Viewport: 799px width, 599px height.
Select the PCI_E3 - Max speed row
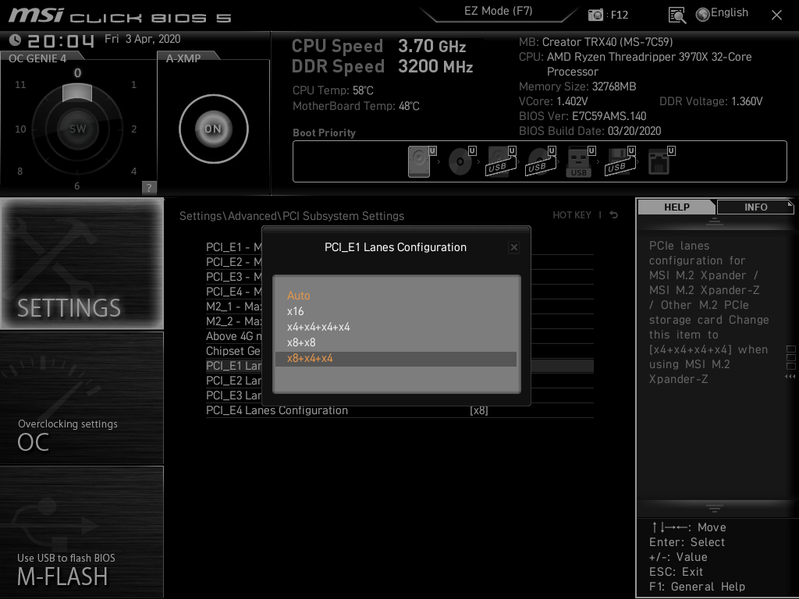tap(233, 277)
